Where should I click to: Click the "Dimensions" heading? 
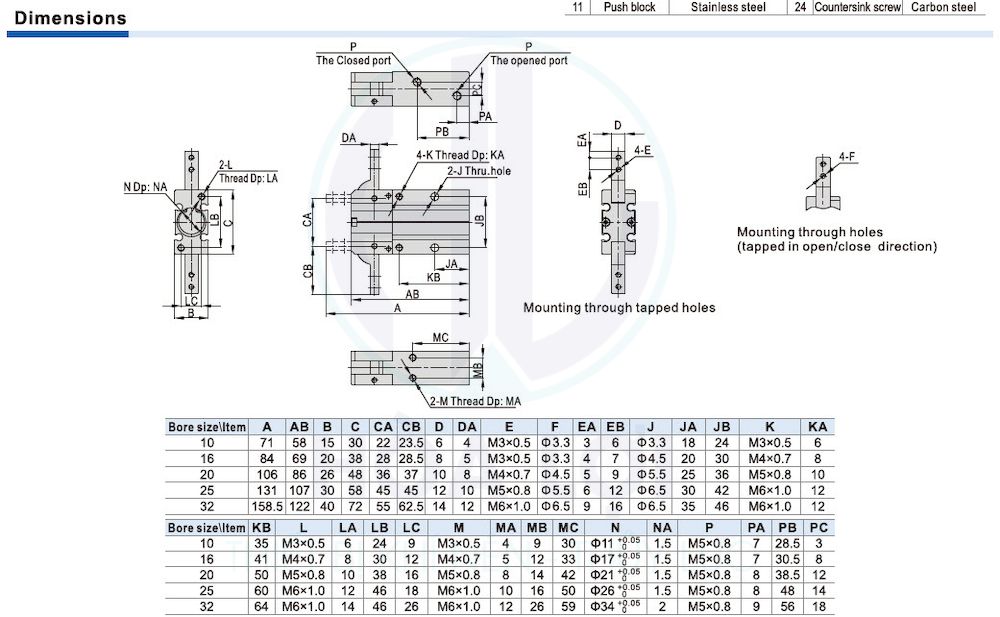tap(70, 18)
